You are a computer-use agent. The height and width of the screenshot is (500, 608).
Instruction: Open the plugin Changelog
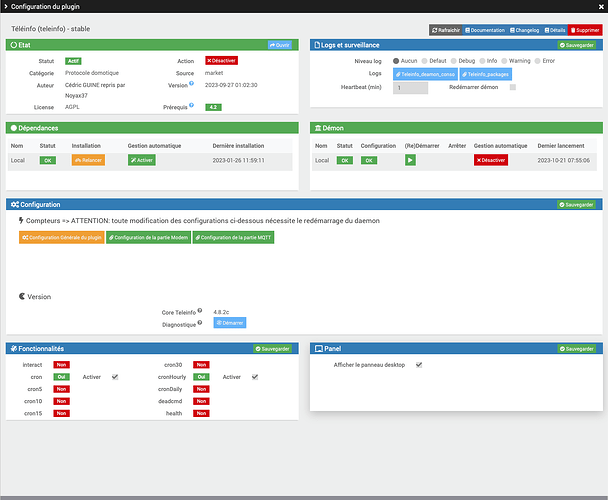(524, 31)
